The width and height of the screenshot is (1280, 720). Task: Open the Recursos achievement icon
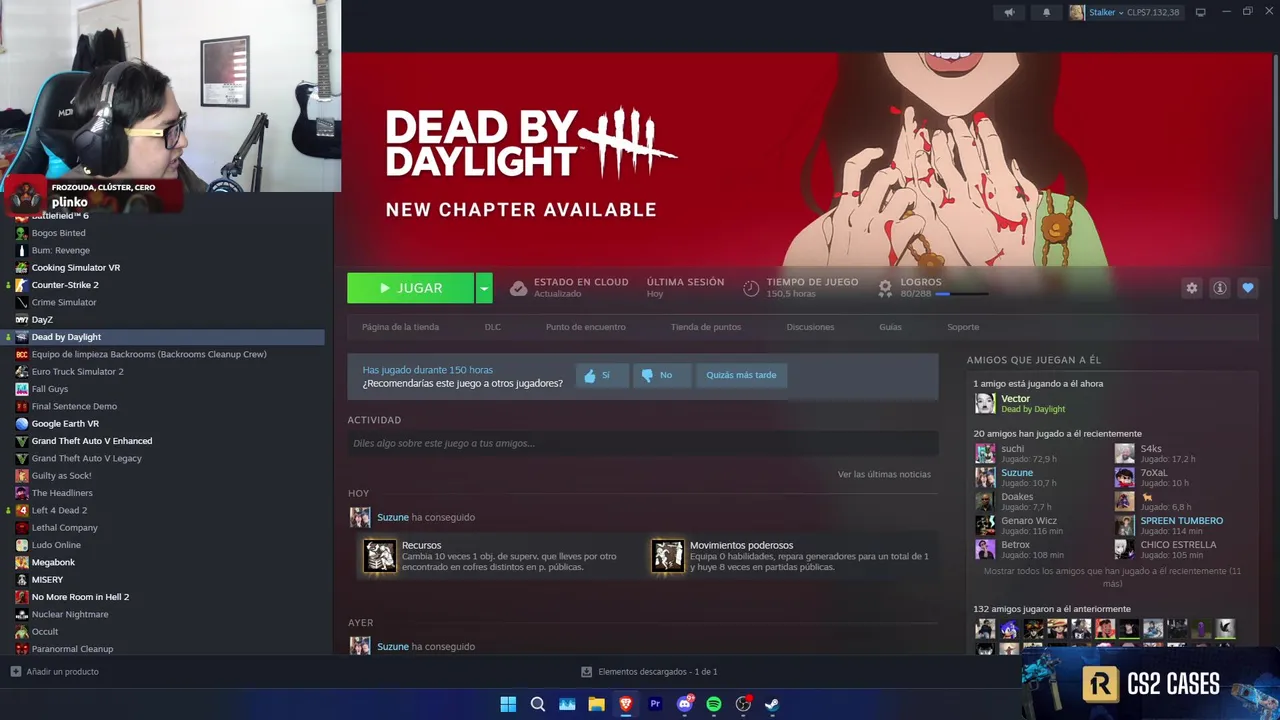coord(380,556)
